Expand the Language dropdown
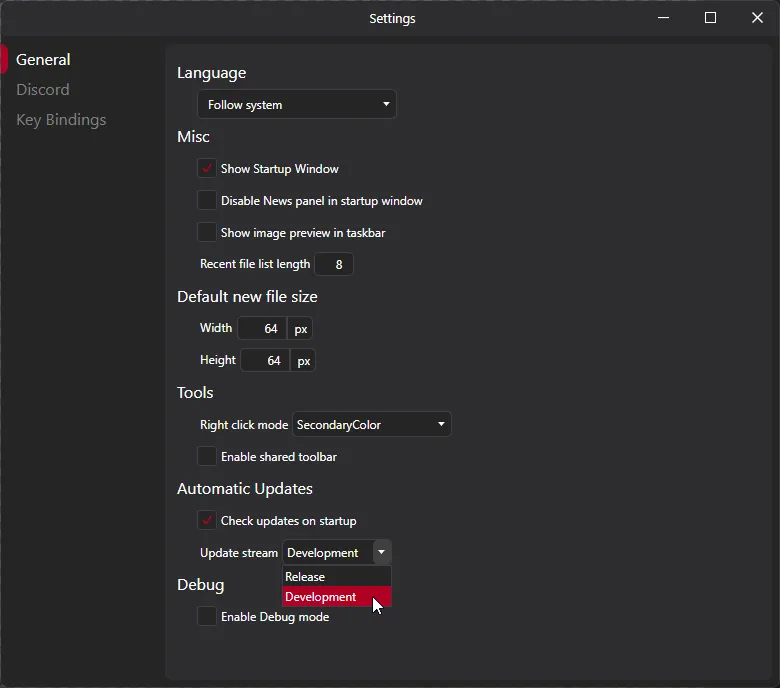 coord(297,105)
